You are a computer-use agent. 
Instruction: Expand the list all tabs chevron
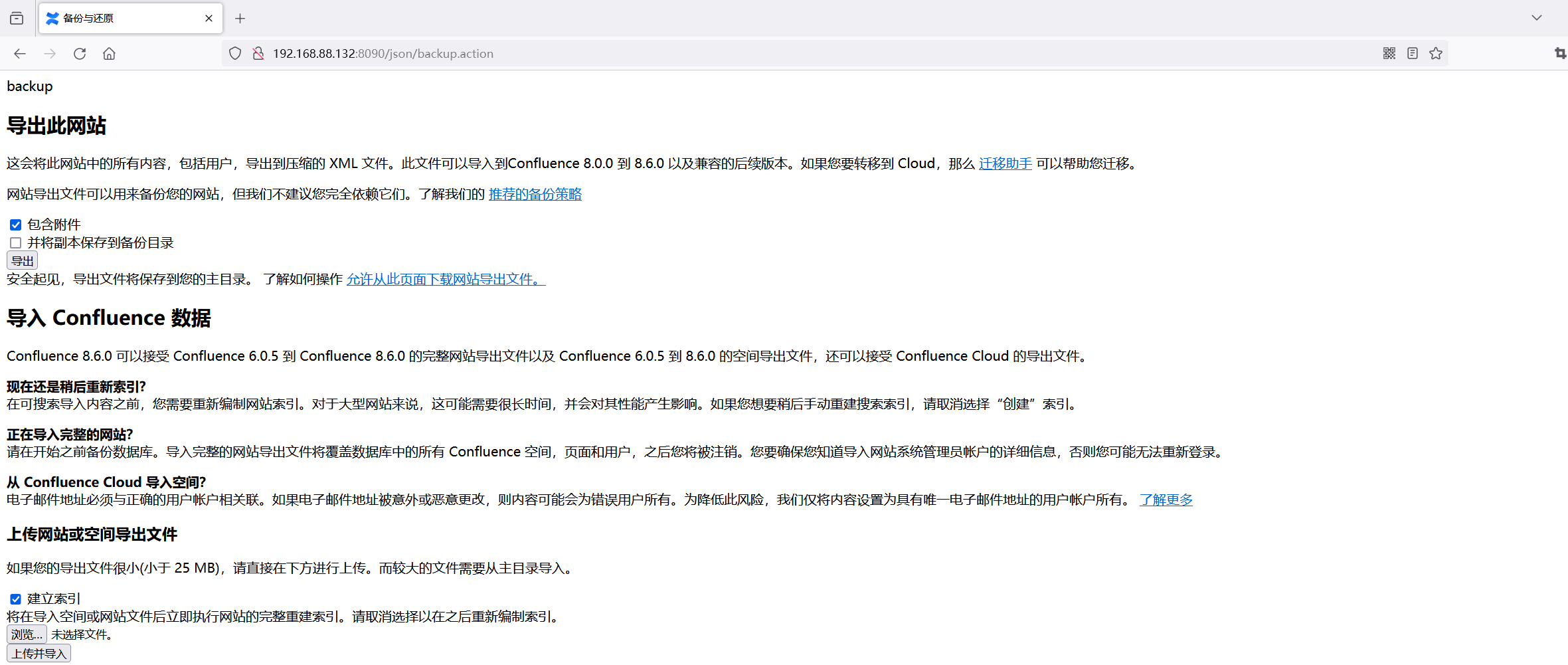(1537, 18)
